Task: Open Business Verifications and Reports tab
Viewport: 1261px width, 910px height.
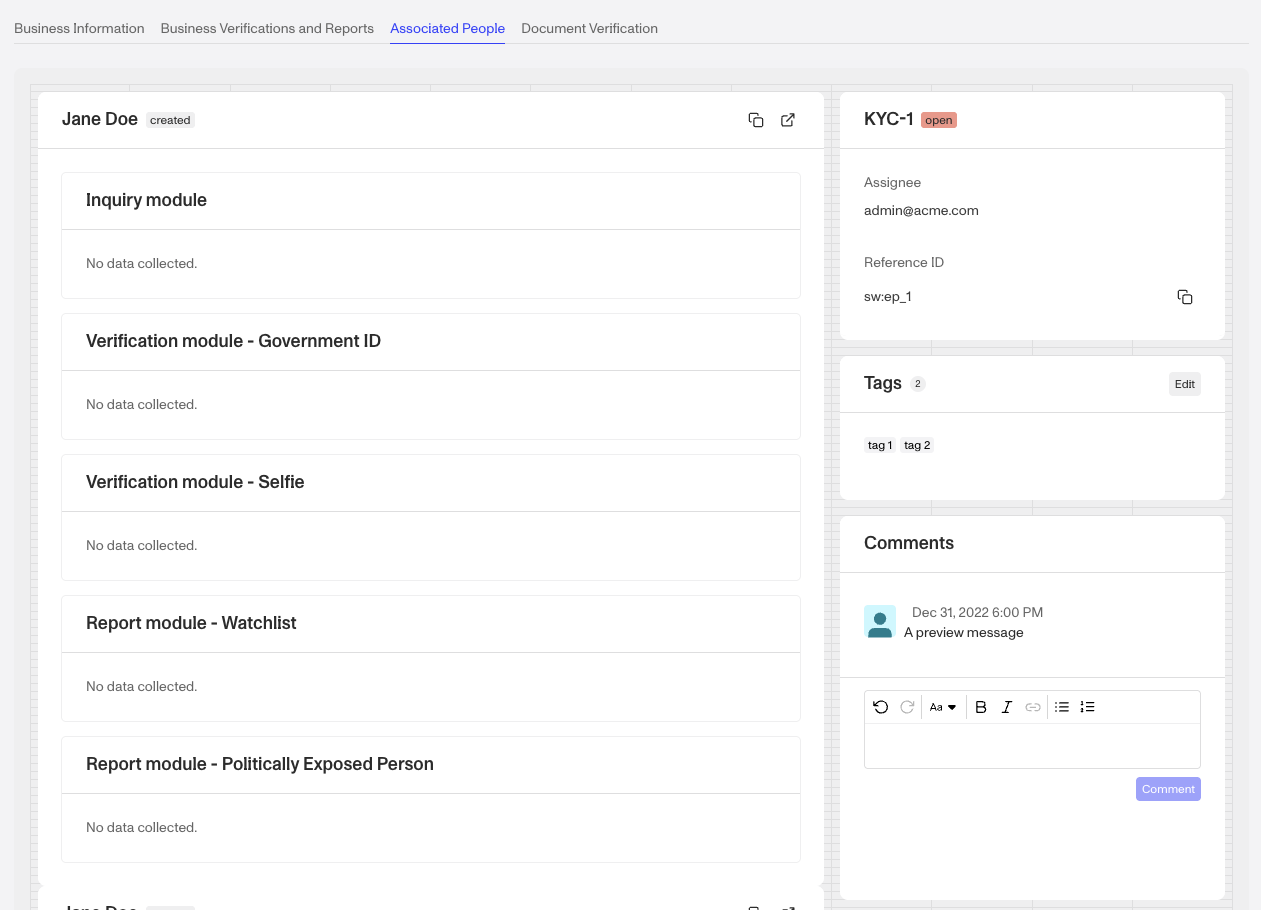Action: tap(267, 29)
